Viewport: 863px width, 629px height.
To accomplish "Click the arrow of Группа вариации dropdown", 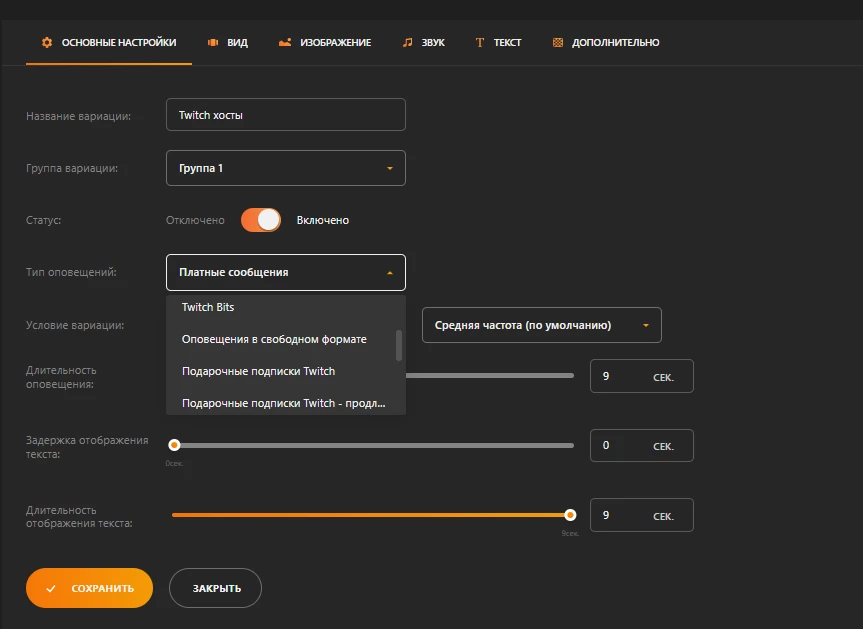I will click(x=390, y=168).
